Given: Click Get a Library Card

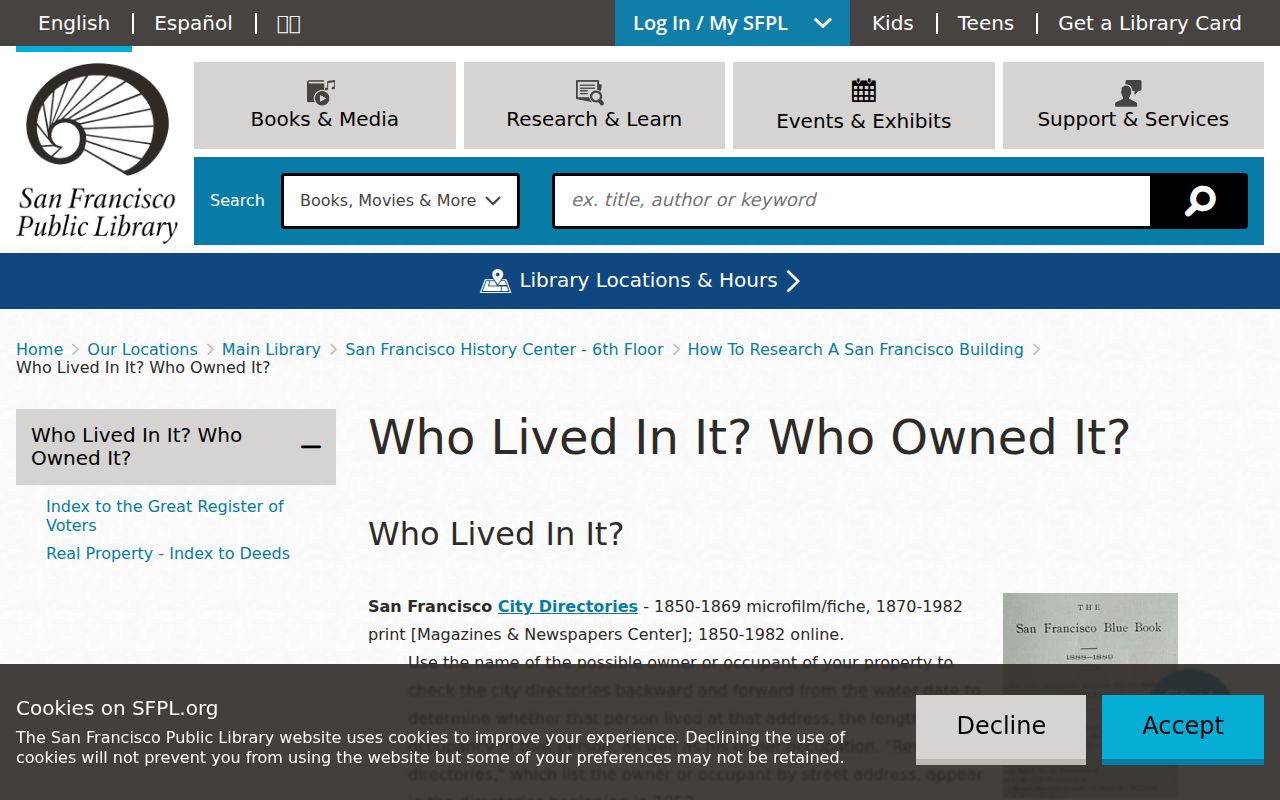Looking at the screenshot, I should tap(1150, 23).
